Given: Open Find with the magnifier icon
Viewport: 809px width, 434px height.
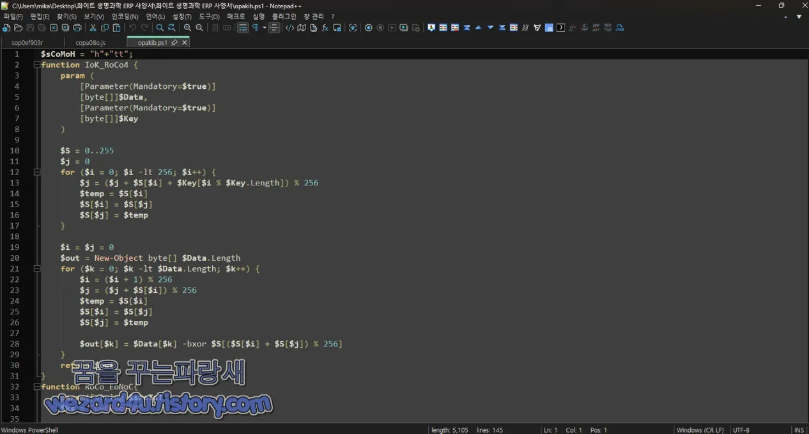Looking at the screenshot, I should (x=160, y=28).
